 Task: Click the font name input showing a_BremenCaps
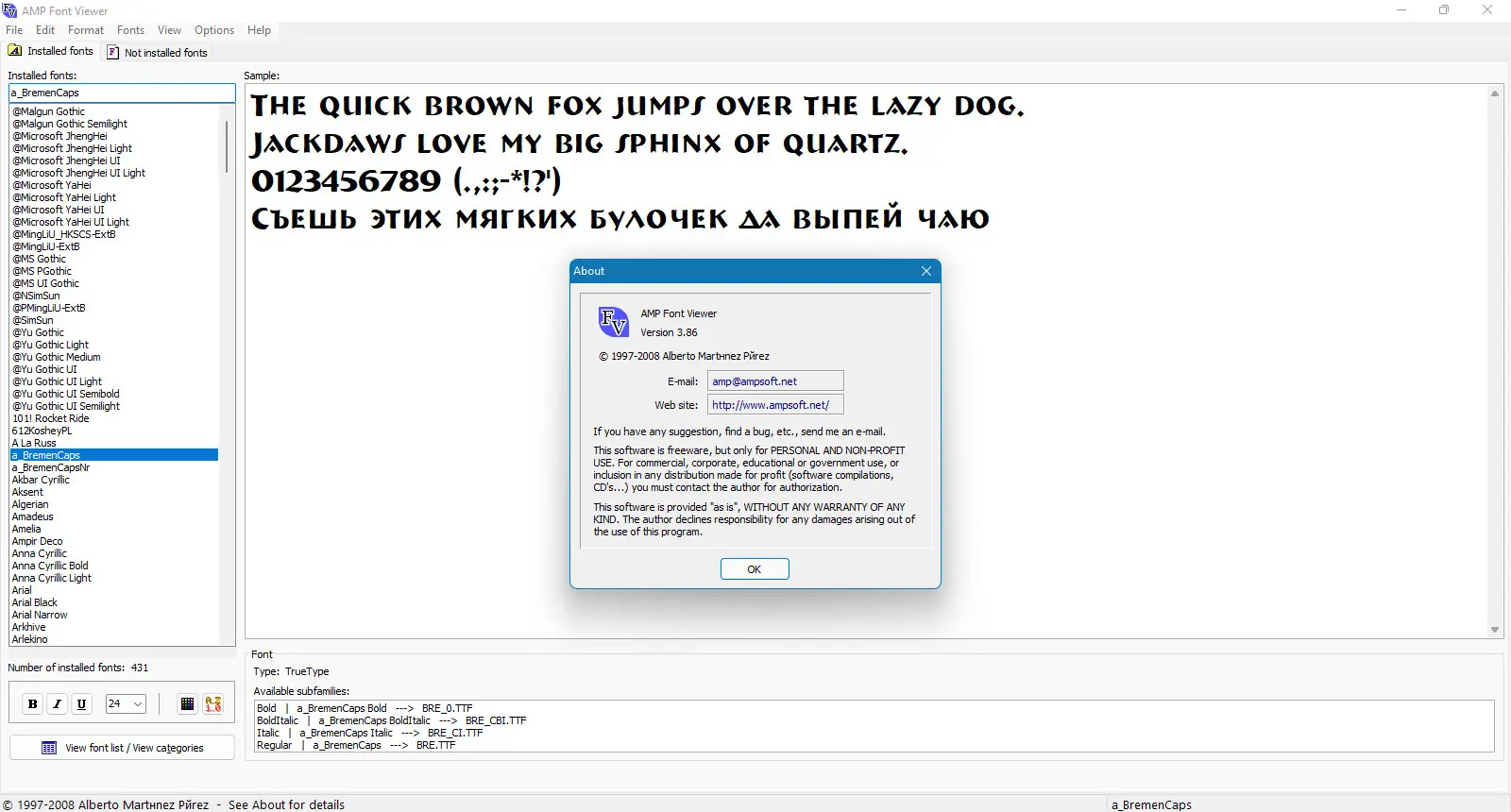click(122, 93)
